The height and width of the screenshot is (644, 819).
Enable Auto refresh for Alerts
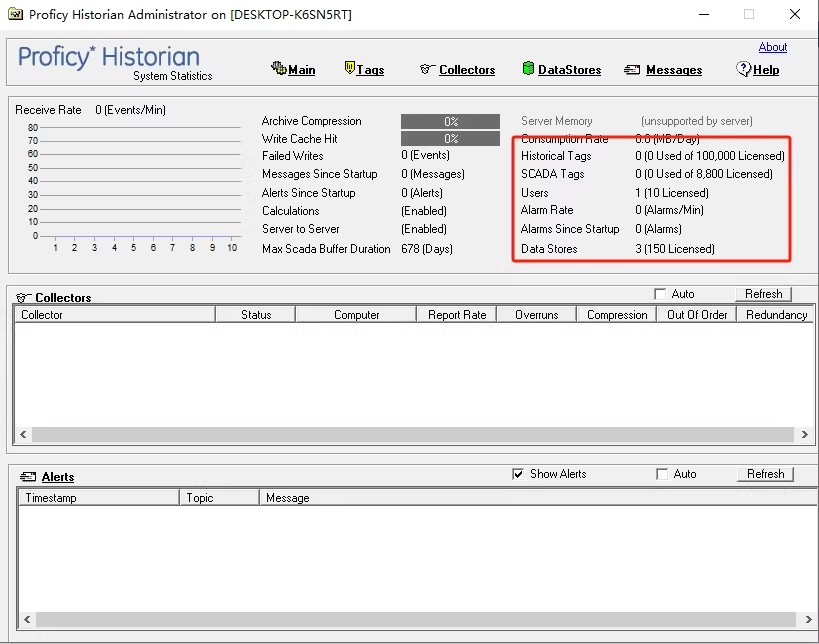point(662,474)
